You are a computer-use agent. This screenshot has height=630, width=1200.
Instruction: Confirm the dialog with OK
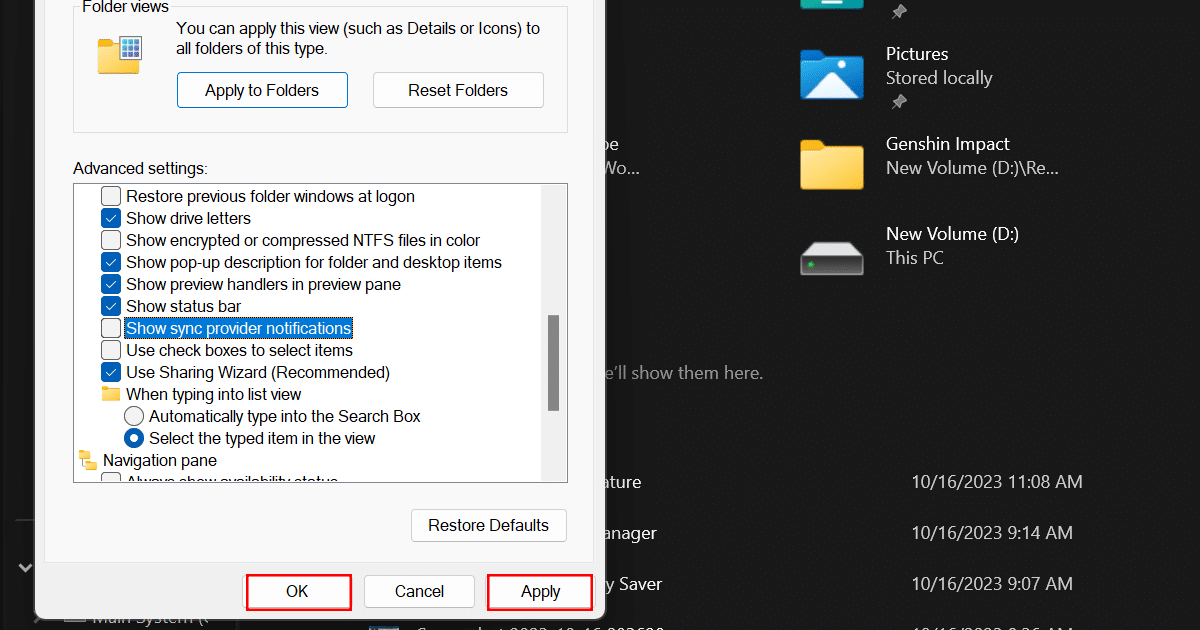point(298,591)
